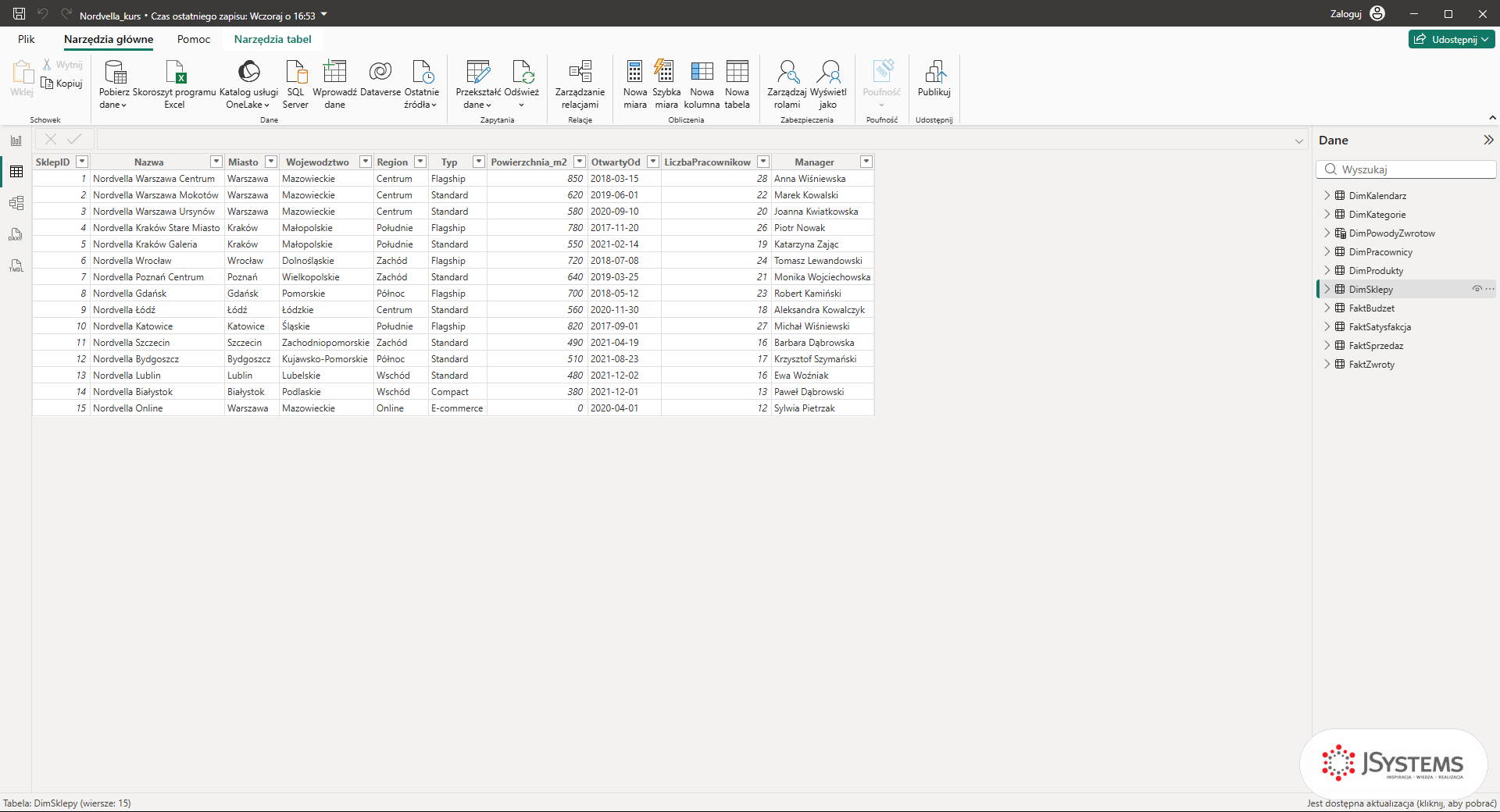Open Zarządzaj rolami security settings

787,84
